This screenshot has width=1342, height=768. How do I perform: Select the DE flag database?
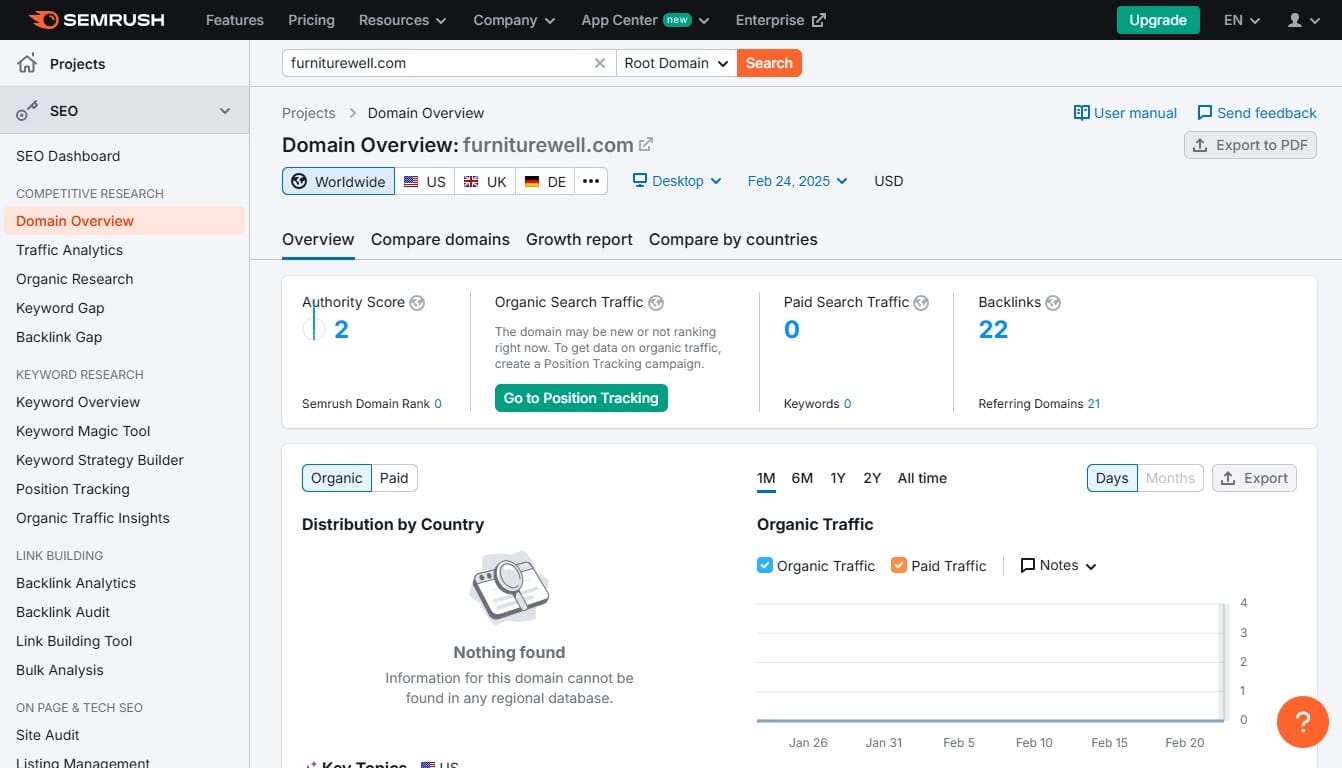point(546,181)
